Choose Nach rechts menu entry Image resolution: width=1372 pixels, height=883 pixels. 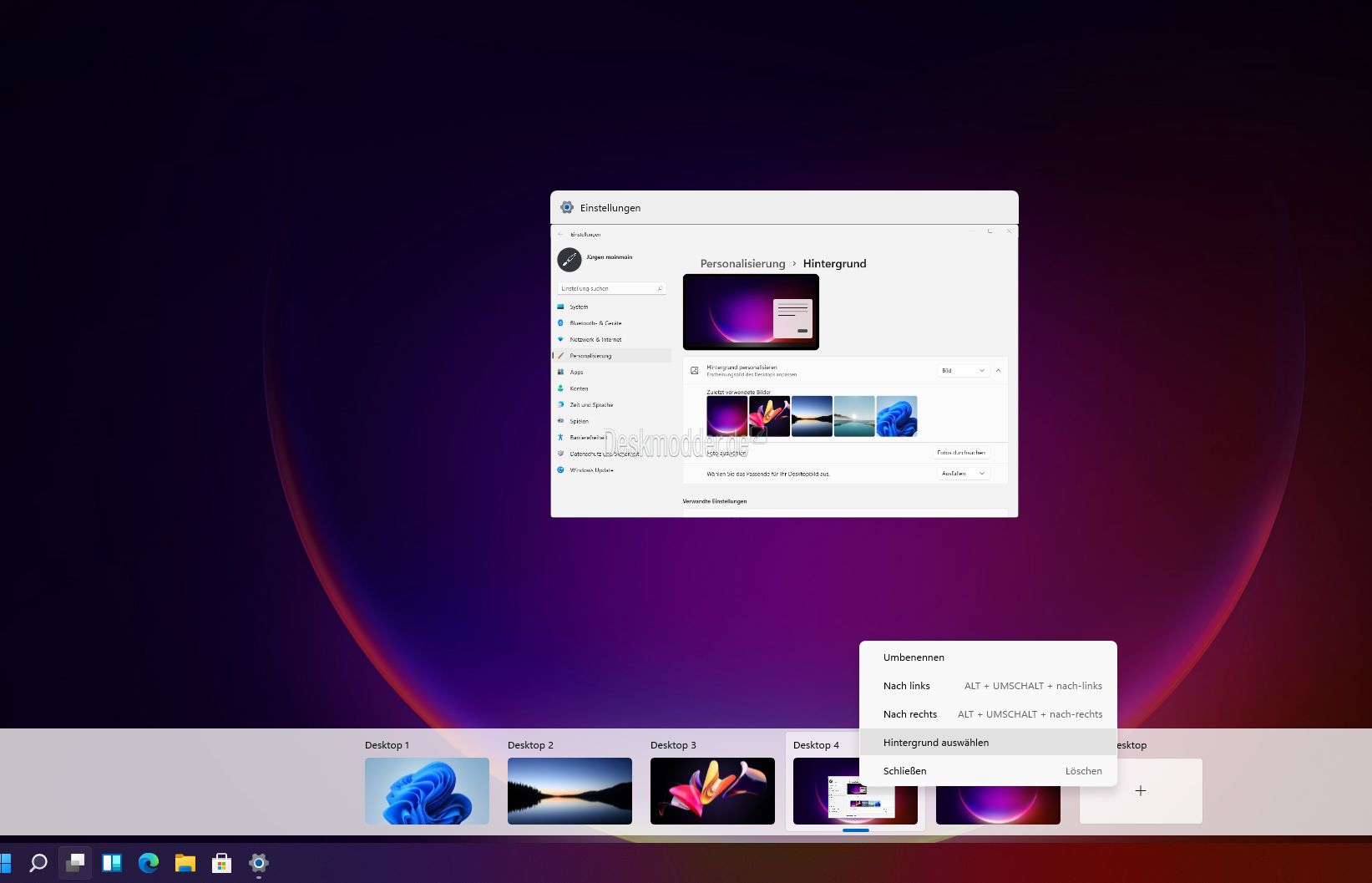pyautogui.click(x=910, y=714)
